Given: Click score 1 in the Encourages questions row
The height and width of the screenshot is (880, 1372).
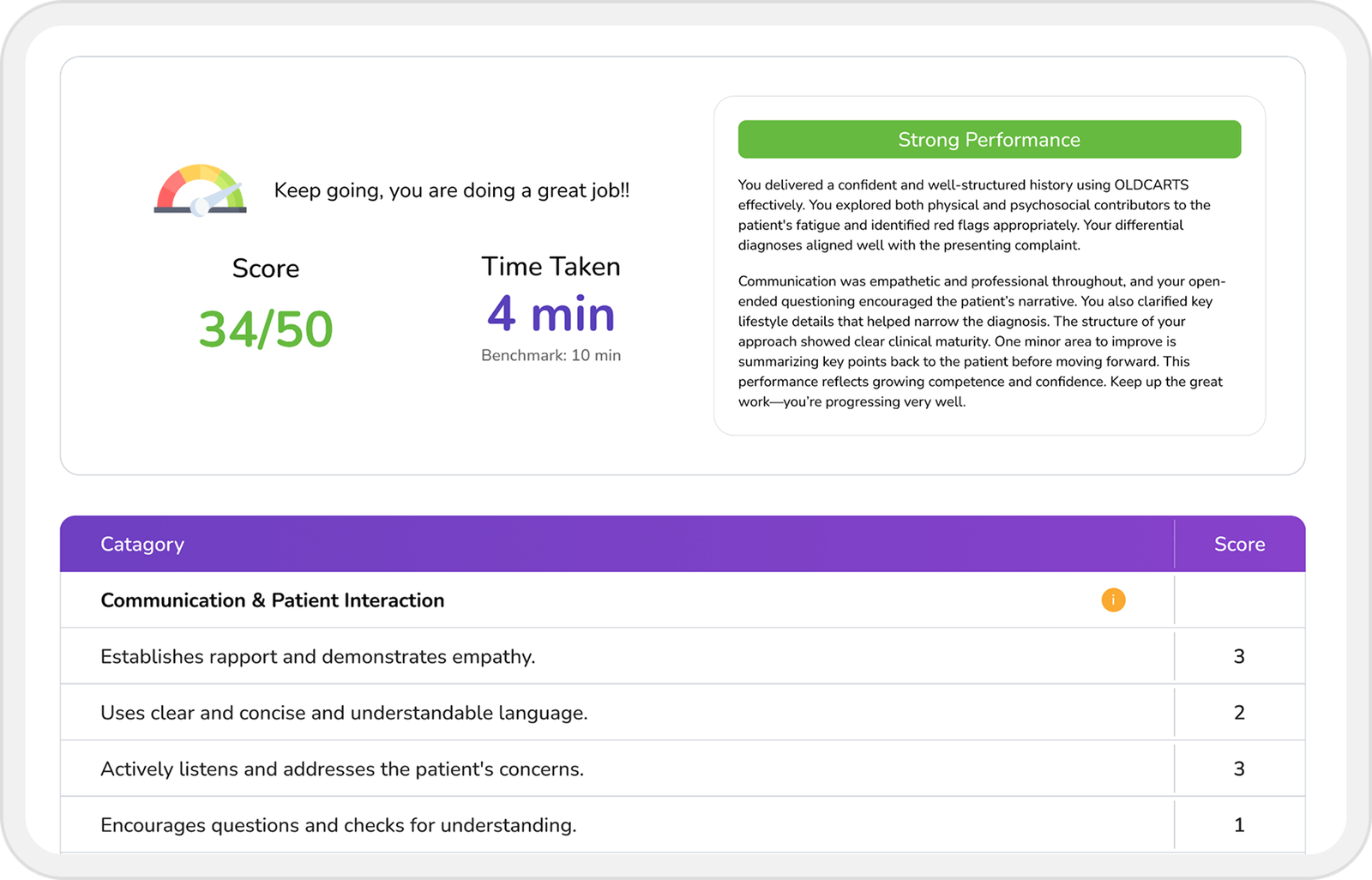Looking at the screenshot, I should 1239,825.
